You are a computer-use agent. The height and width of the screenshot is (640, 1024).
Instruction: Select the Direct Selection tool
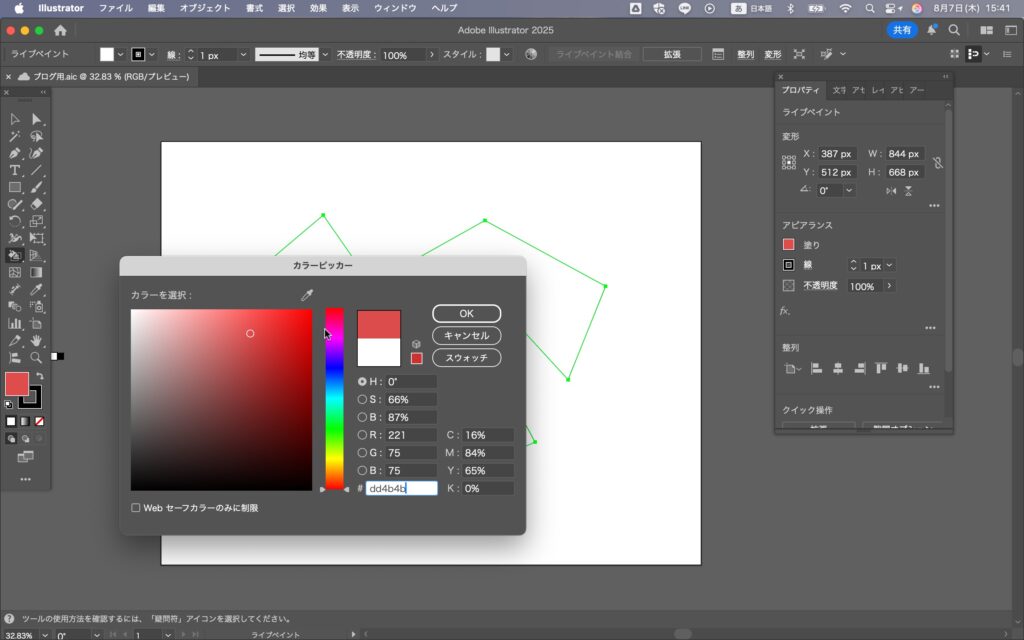click(x=37, y=120)
